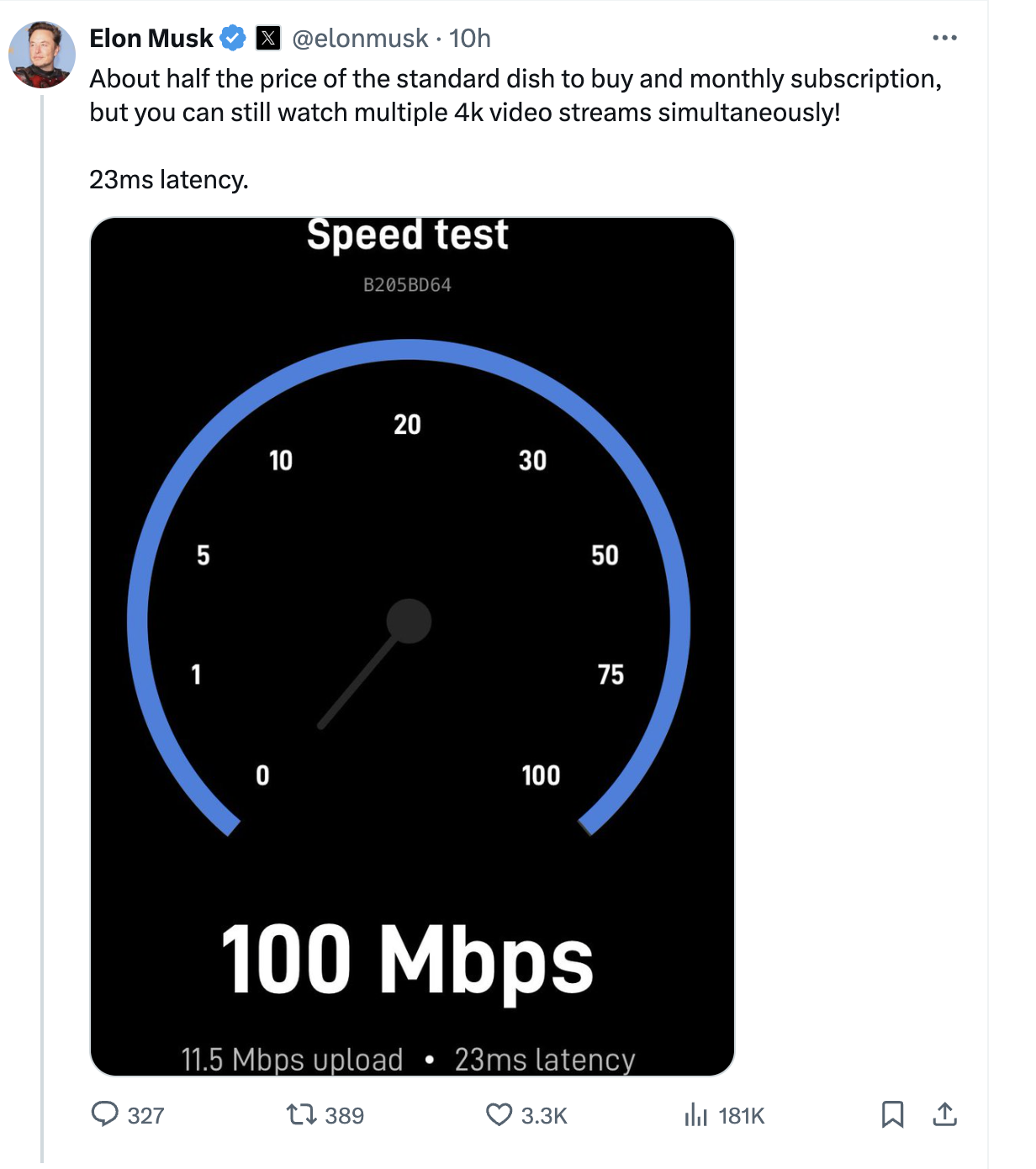Click the 10h timestamp
This screenshot has width=1036, height=1169.
pos(470,38)
